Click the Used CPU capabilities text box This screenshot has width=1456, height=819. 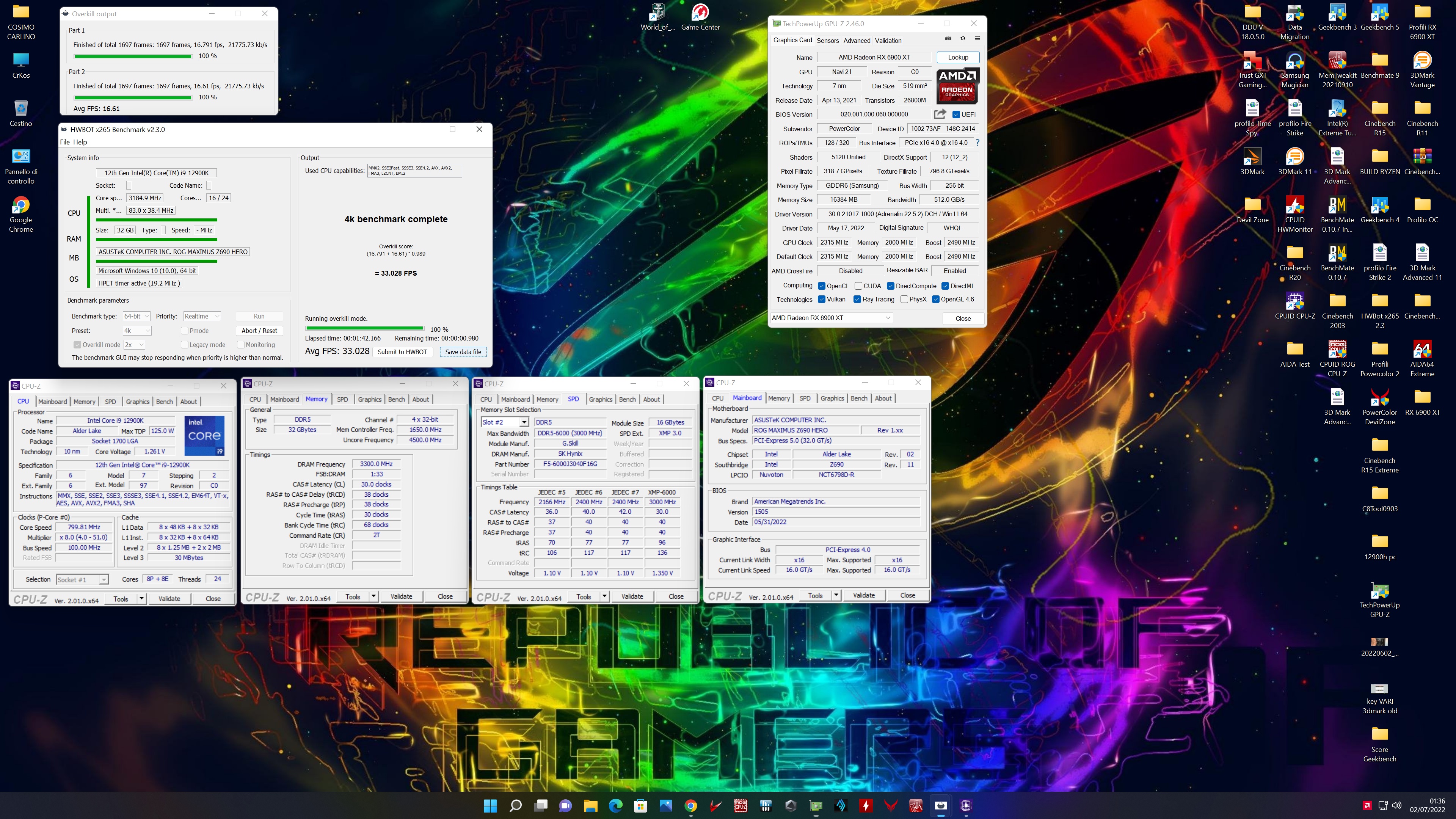[x=414, y=171]
